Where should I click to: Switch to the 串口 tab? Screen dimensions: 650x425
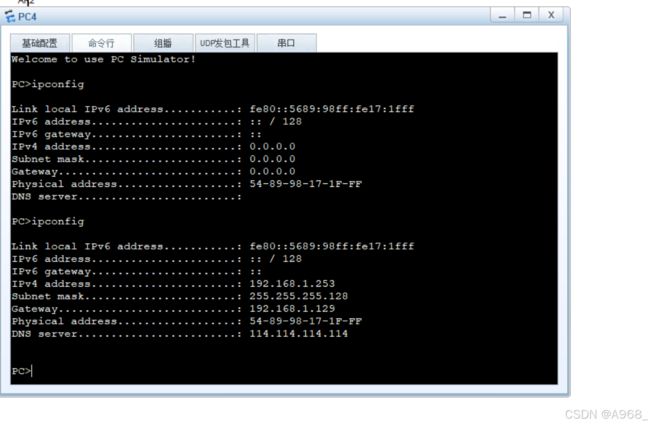[286, 43]
